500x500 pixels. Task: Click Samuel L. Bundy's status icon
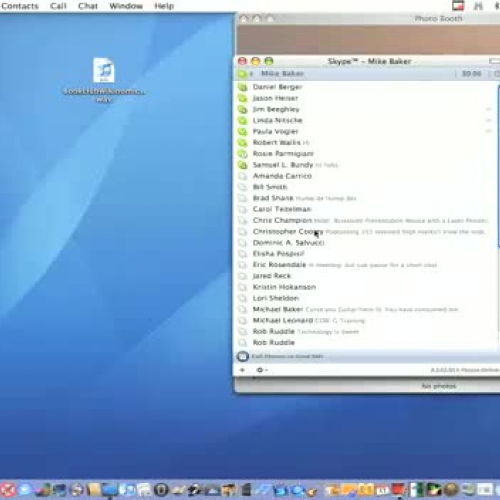pos(243,165)
